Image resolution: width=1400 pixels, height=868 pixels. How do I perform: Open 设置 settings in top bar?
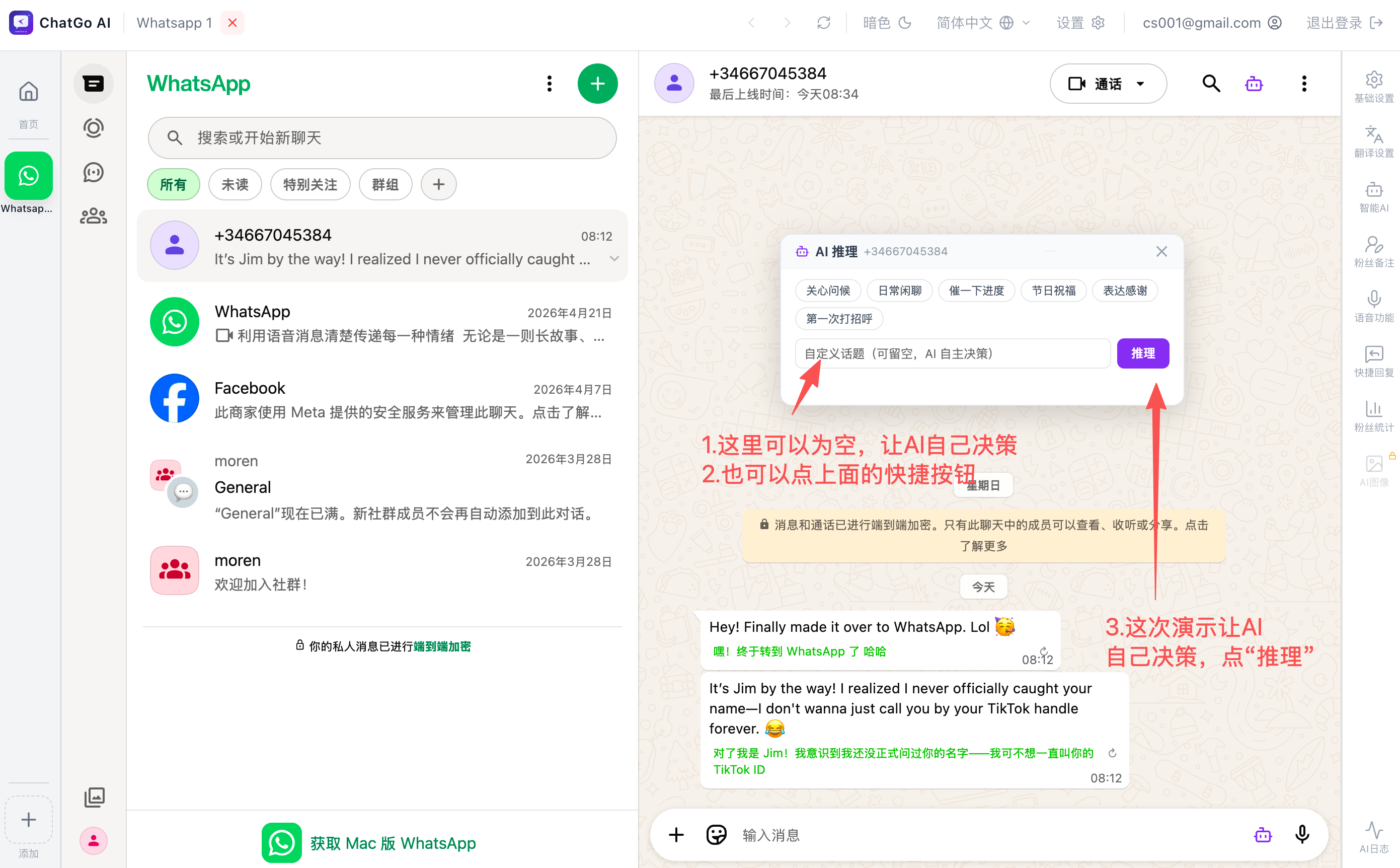click(1080, 23)
